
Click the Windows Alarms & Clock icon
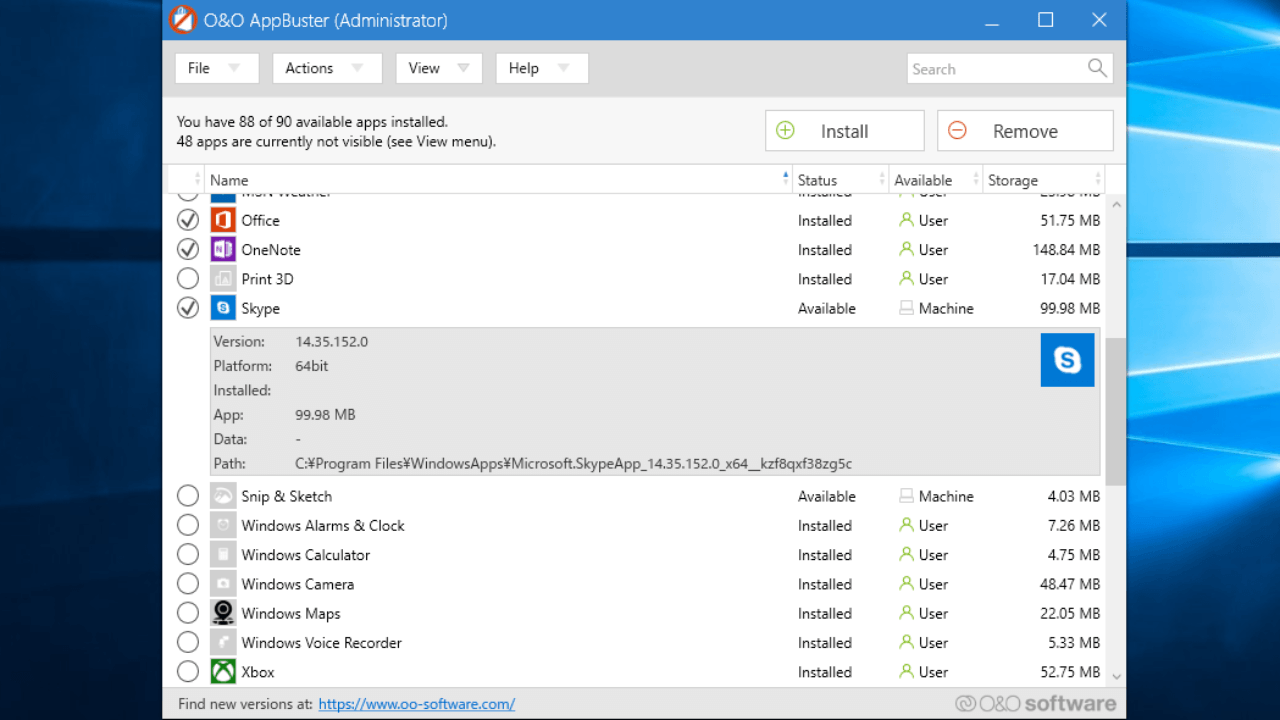[x=223, y=525]
